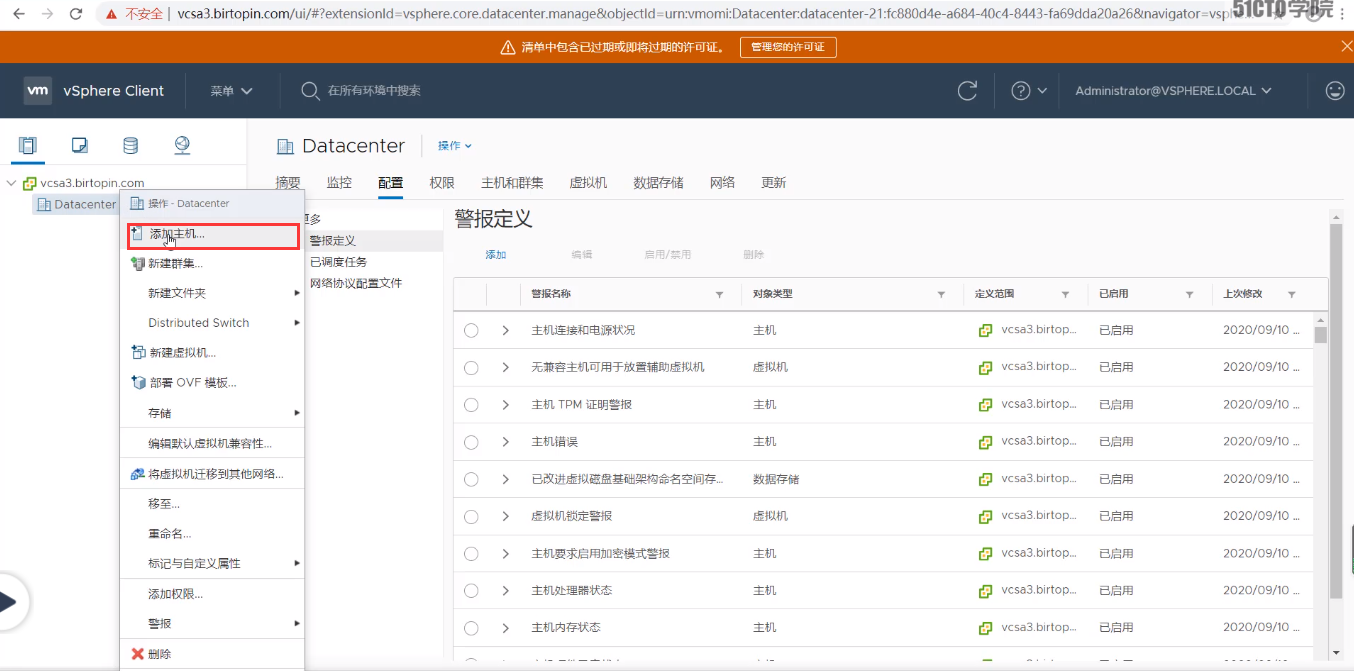Click the 添加 alarm definition button
This screenshot has width=1354, height=671.
click(x=496, y=255)
